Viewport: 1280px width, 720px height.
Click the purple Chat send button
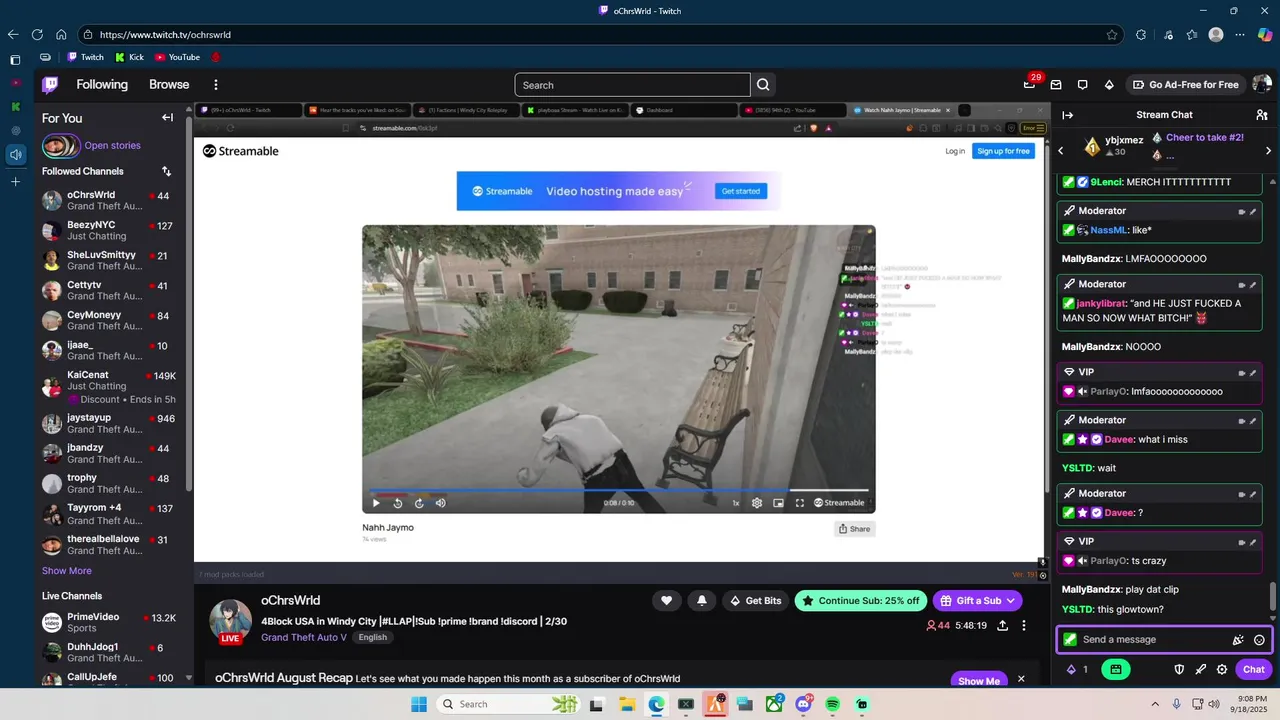tap(1253, 669)
